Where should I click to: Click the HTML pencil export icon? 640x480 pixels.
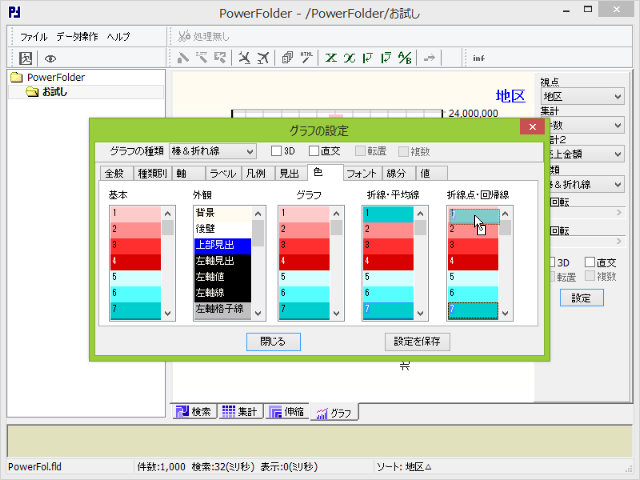click(307, 58)
